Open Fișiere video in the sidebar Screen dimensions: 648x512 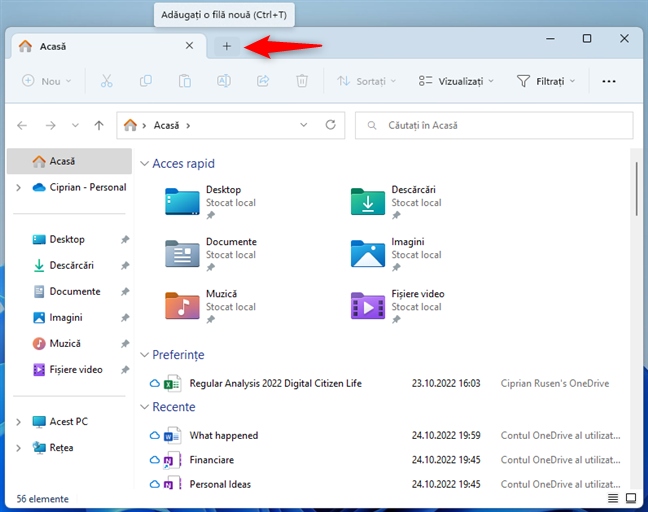coord(67,369)
